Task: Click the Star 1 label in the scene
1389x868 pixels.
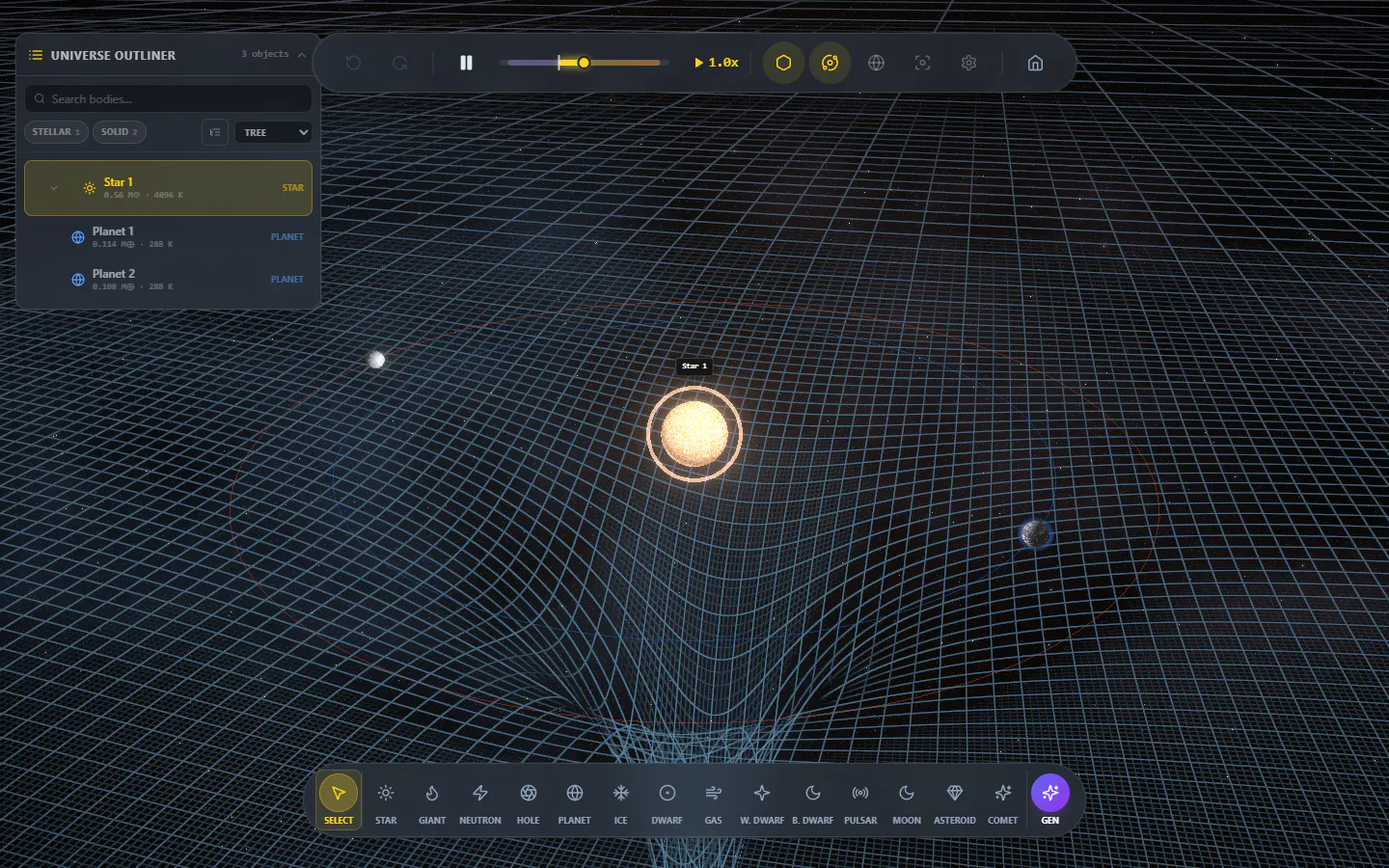Action: pos(694,366)
